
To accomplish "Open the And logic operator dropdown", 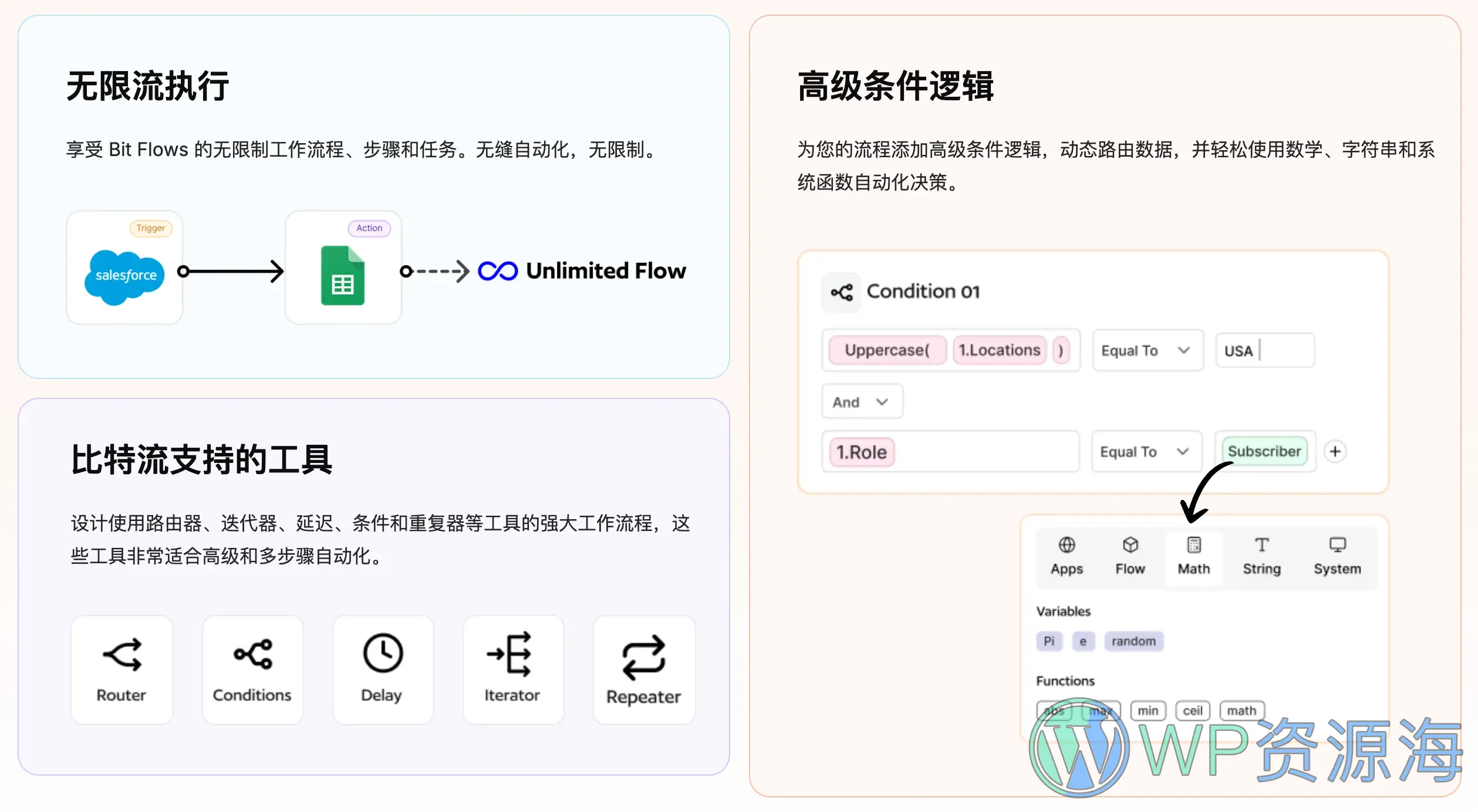I will click(862, 402).
